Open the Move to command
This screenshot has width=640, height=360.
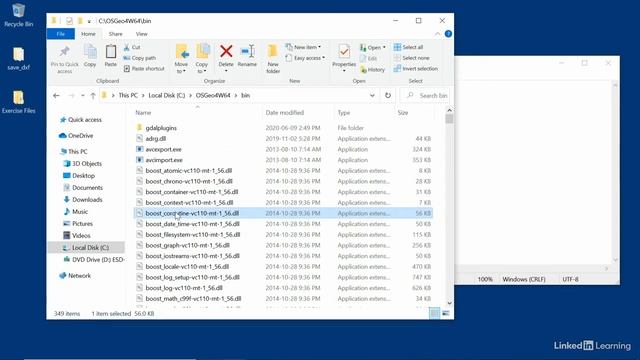181,59
